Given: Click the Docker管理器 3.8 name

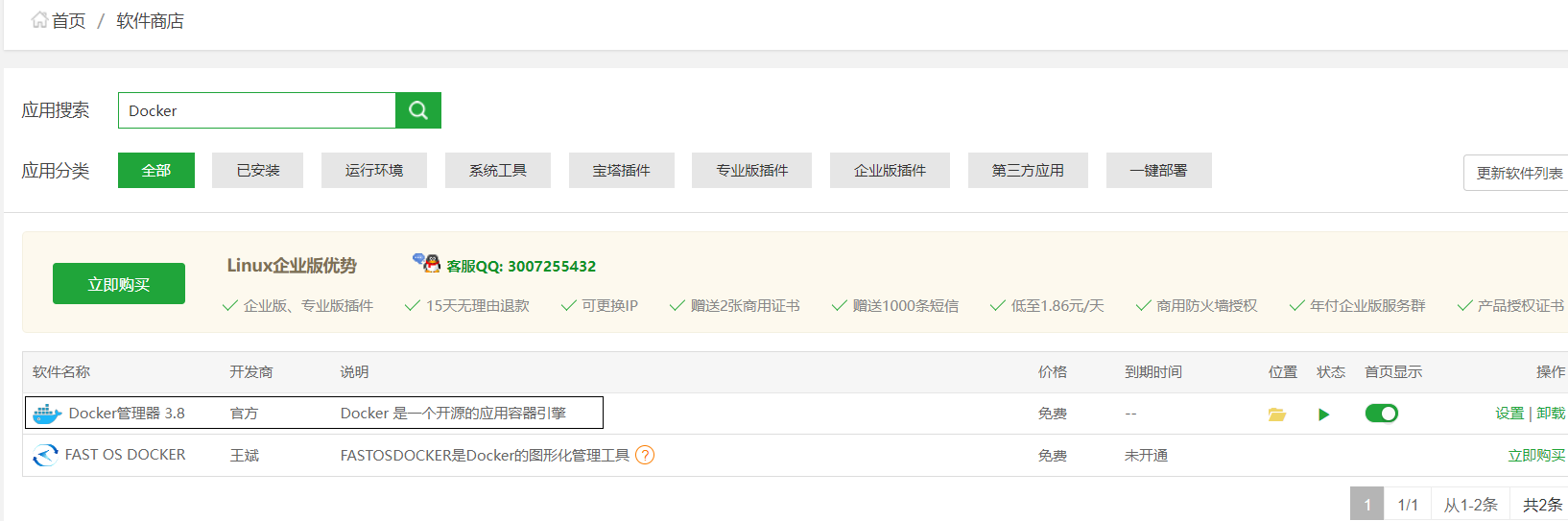Looking at the screenshot, I should pos(127,414).
